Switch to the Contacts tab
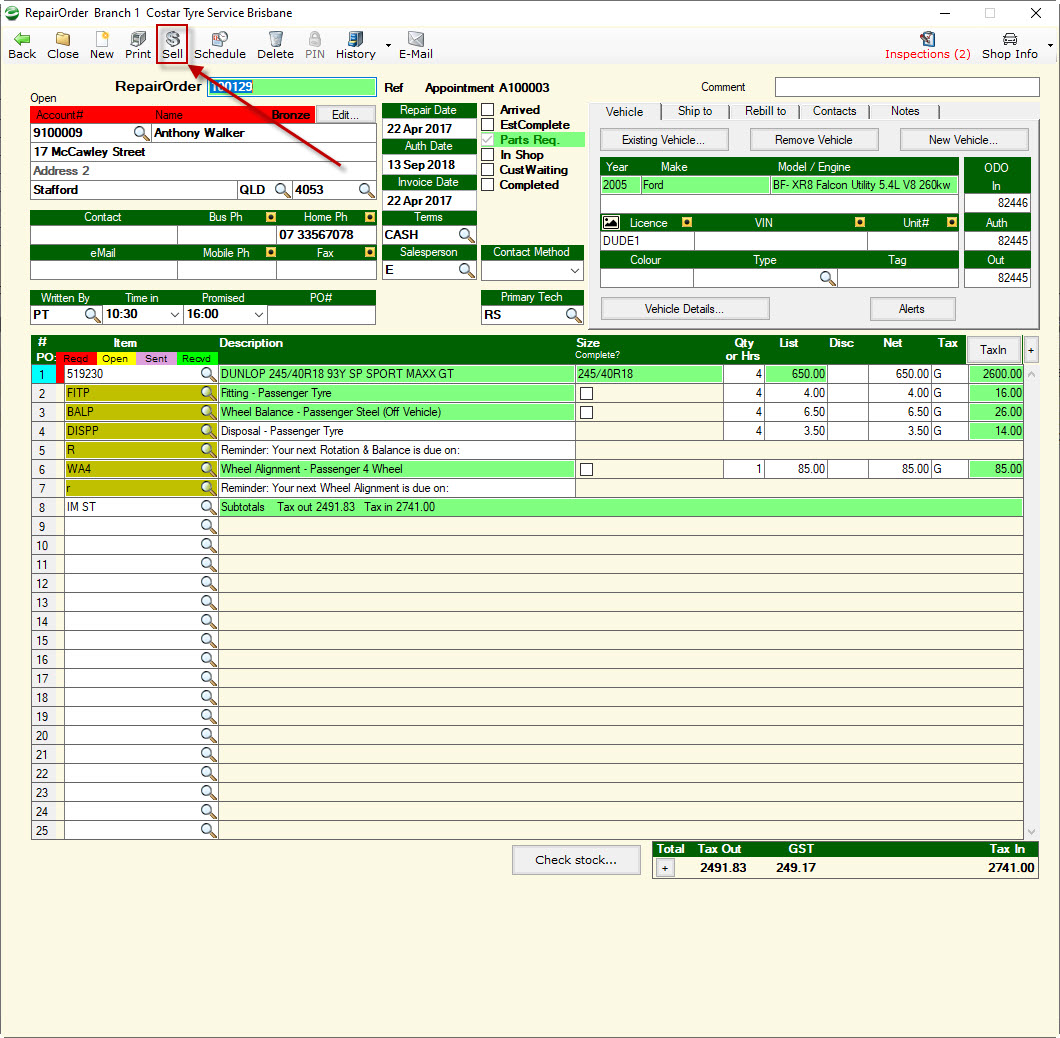This screenshot has height=1038, width=1060. click(834, 112)
